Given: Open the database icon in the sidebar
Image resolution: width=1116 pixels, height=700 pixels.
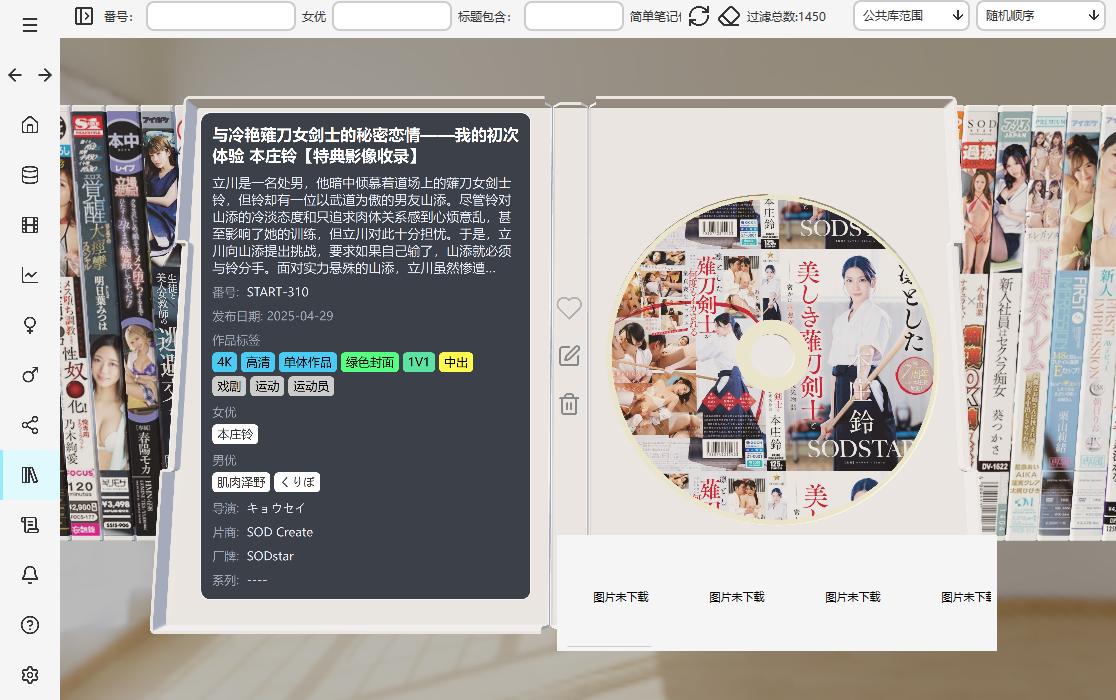Looking at the screenshot, I should click(x=30, y=175).
